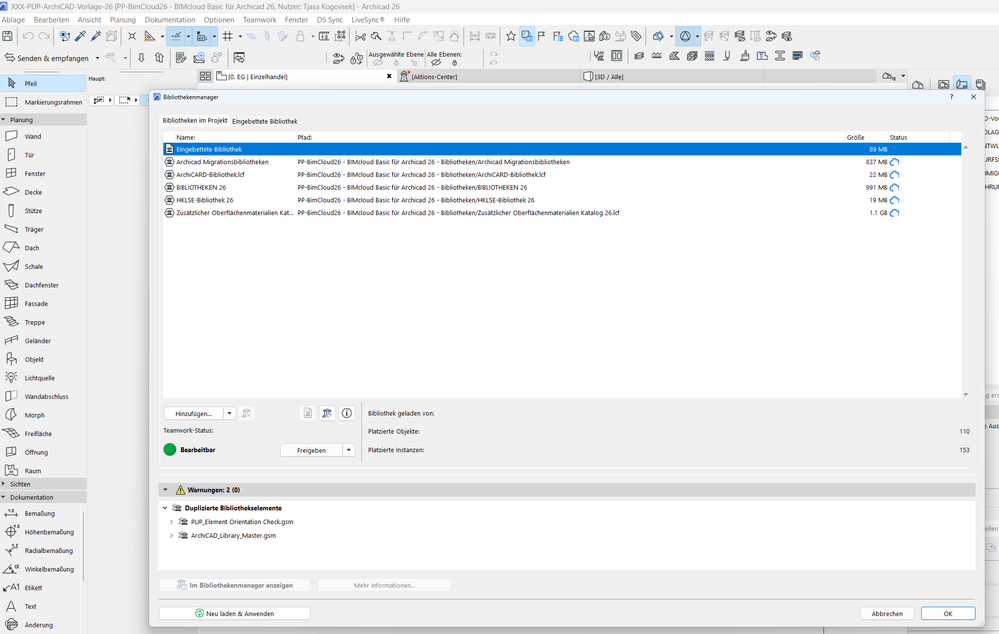Select the Markierungsrahmen marquee tool
Viewport: 999px width, 634px height.
pyautogui.click(x=43, y=102)
